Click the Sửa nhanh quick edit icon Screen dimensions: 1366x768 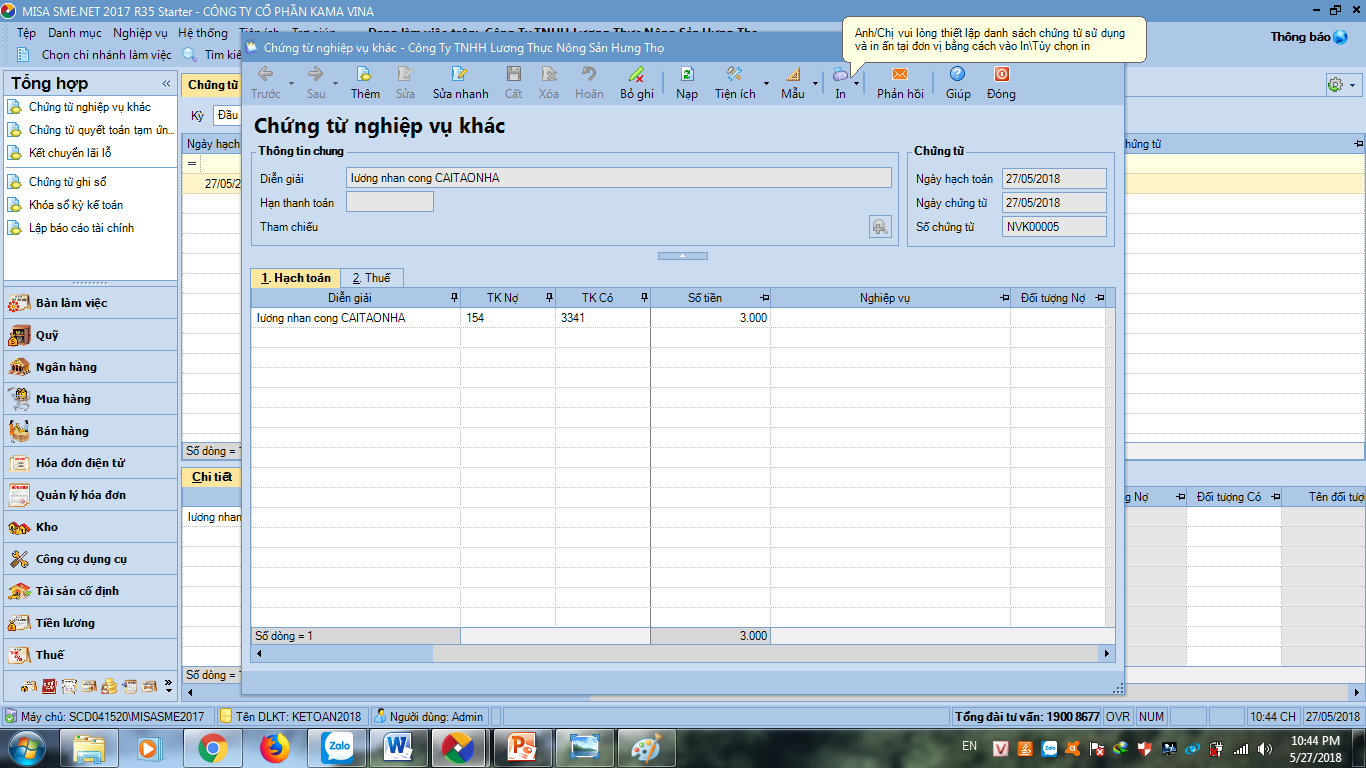(x=460, y=74)
